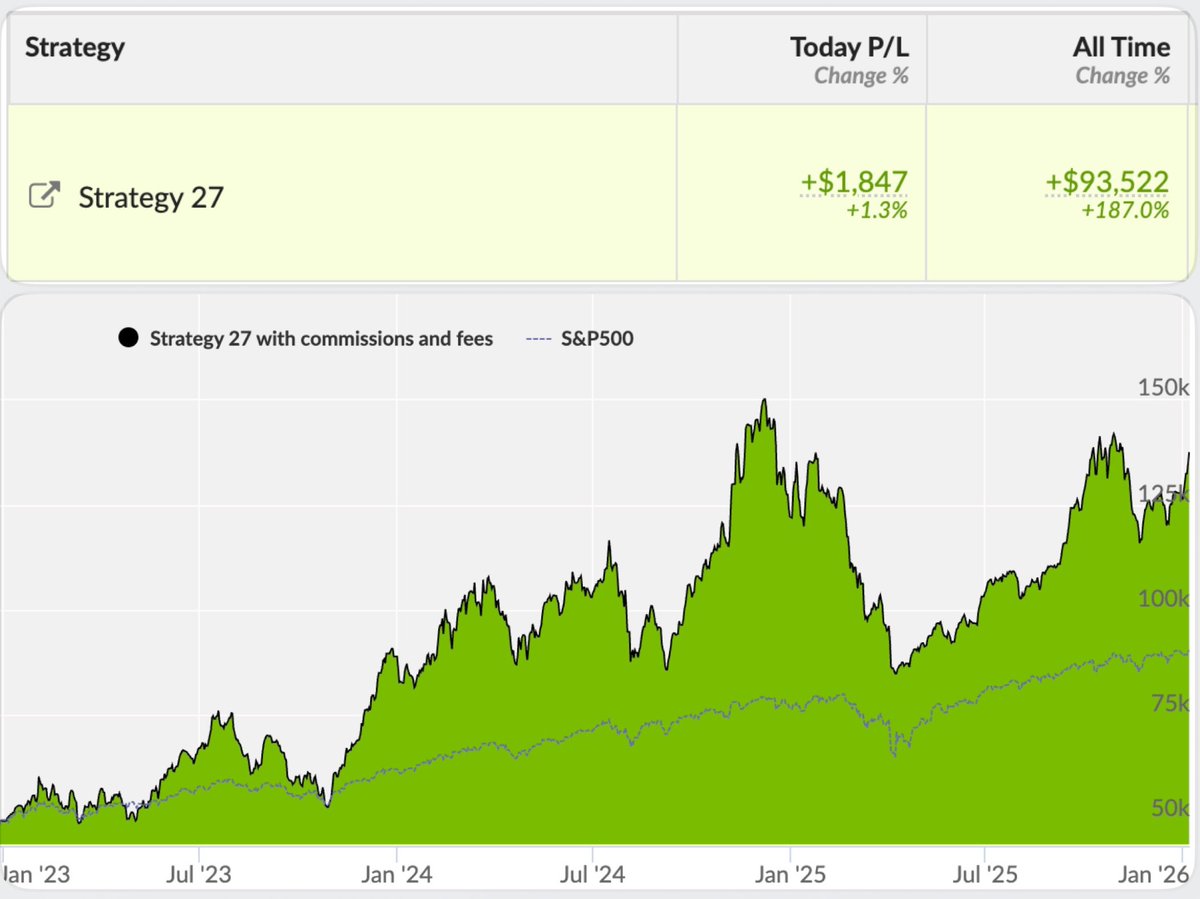Click the 150k gridline label
Screen dimensions: 1200x899
coord(1163,388)
